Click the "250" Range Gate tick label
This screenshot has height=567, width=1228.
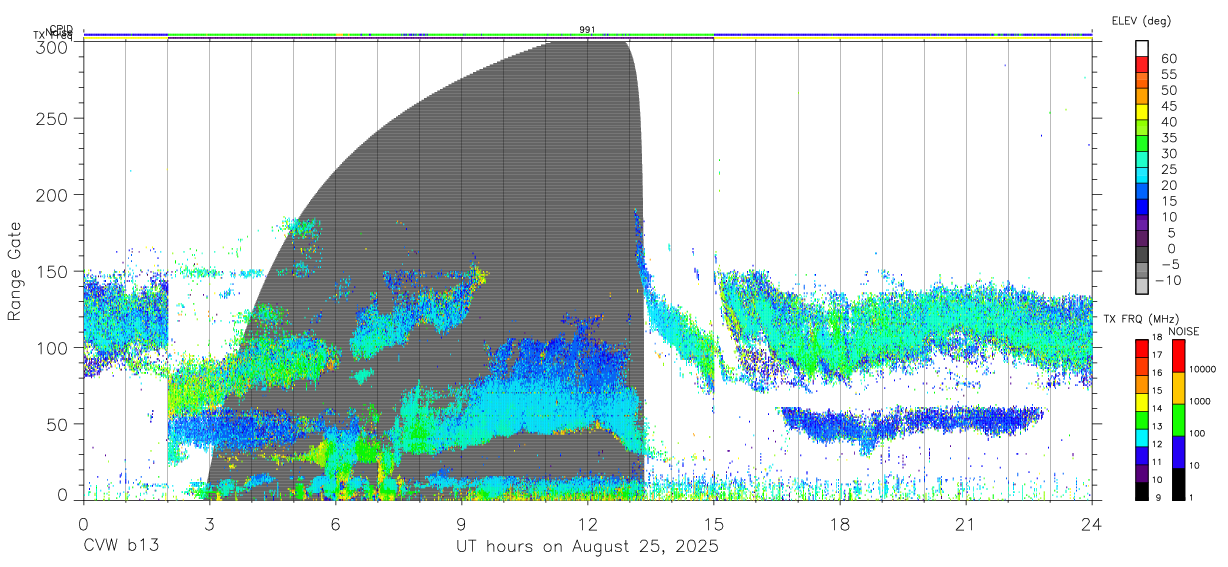[52, 118]
